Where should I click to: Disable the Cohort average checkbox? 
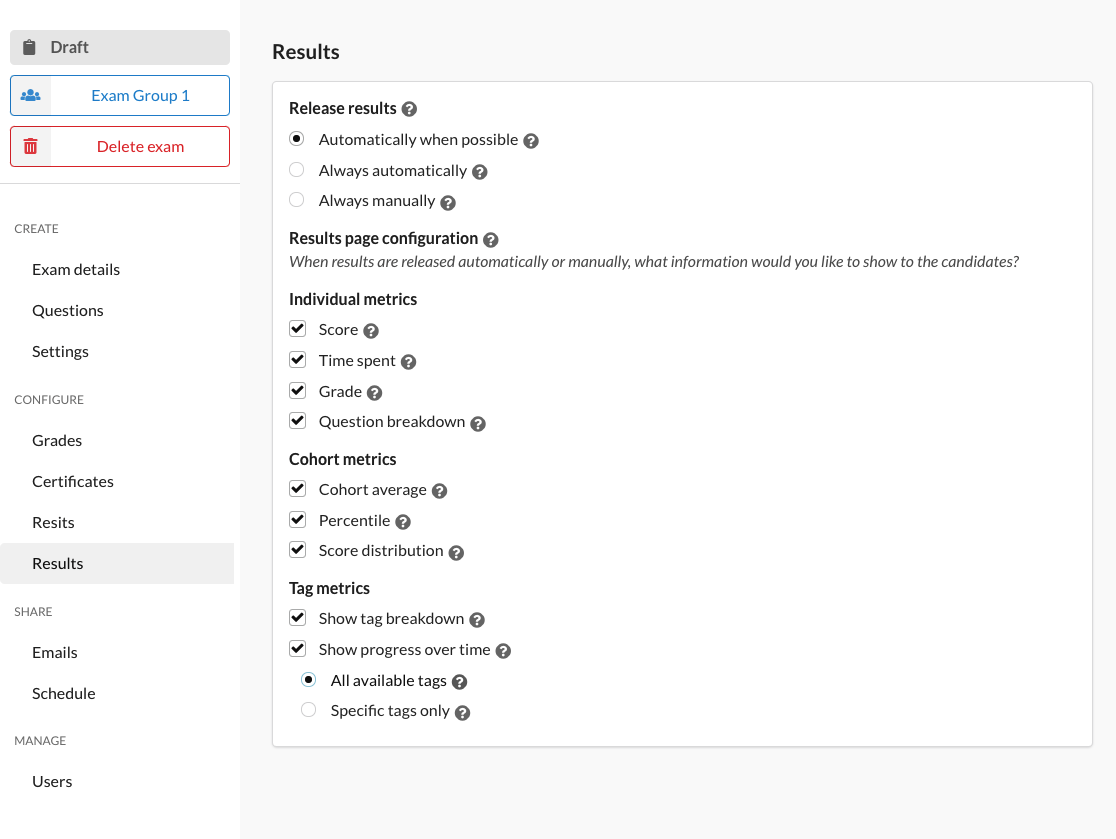click(x=298, y=489)
